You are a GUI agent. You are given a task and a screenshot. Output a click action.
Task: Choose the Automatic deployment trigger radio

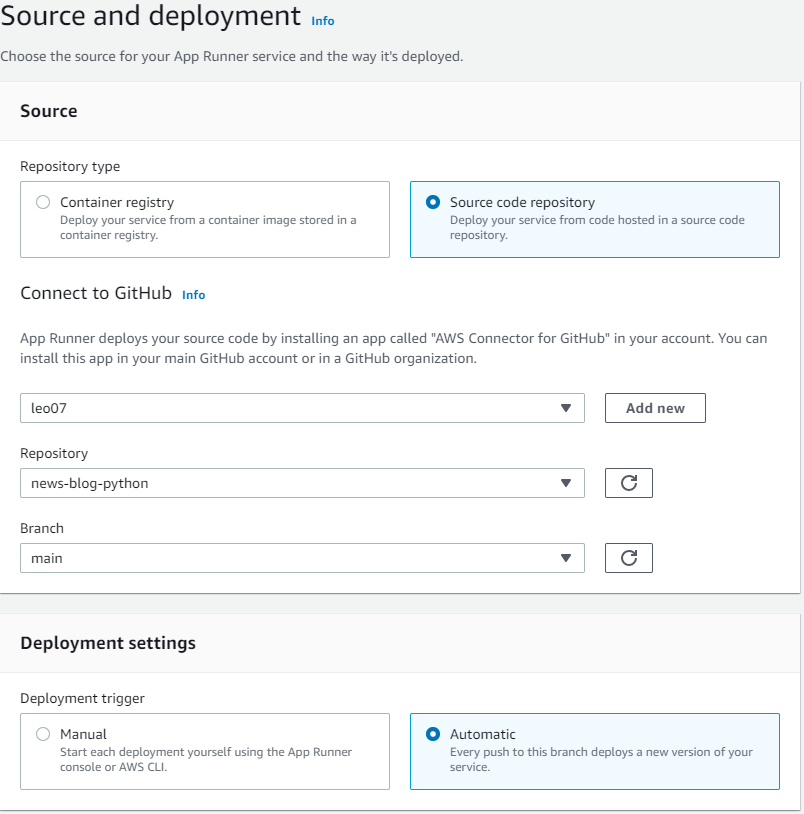tap(432, 734)
